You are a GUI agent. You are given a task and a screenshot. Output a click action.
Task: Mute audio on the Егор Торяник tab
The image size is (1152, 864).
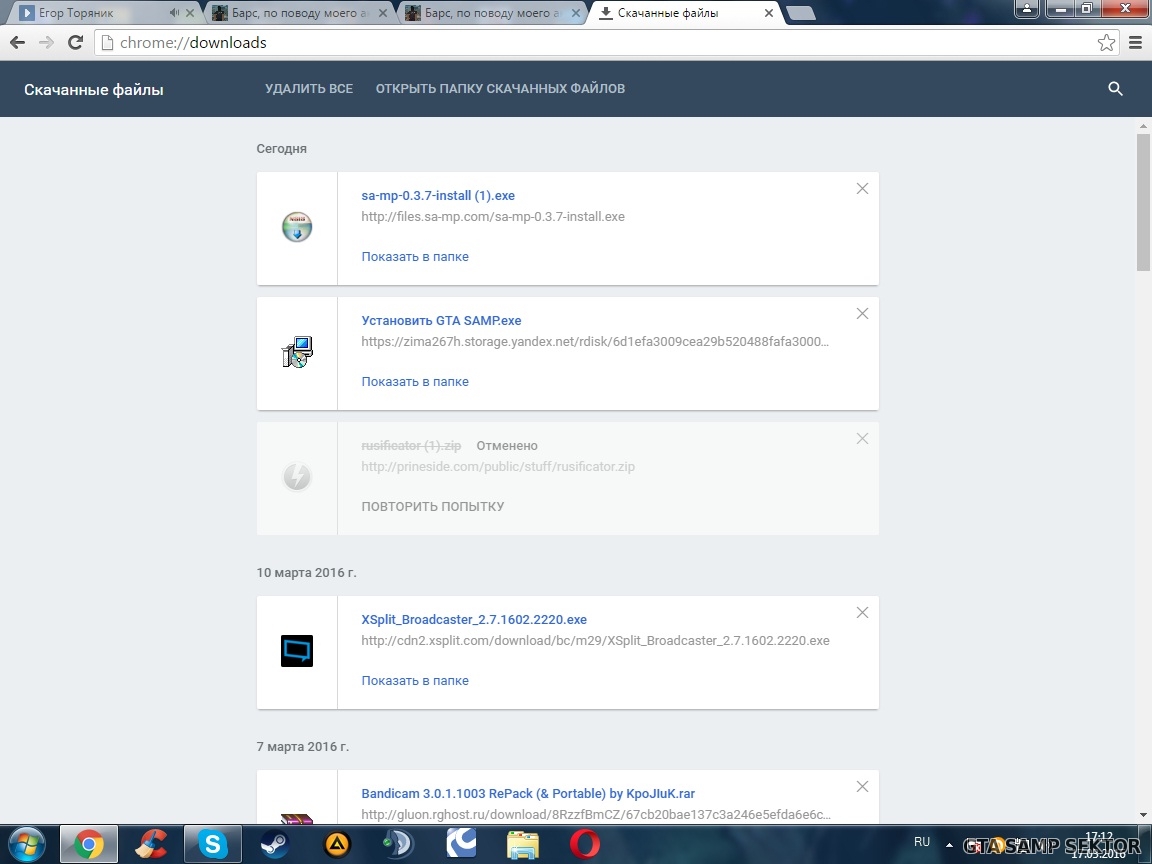(x=173, y=12)
